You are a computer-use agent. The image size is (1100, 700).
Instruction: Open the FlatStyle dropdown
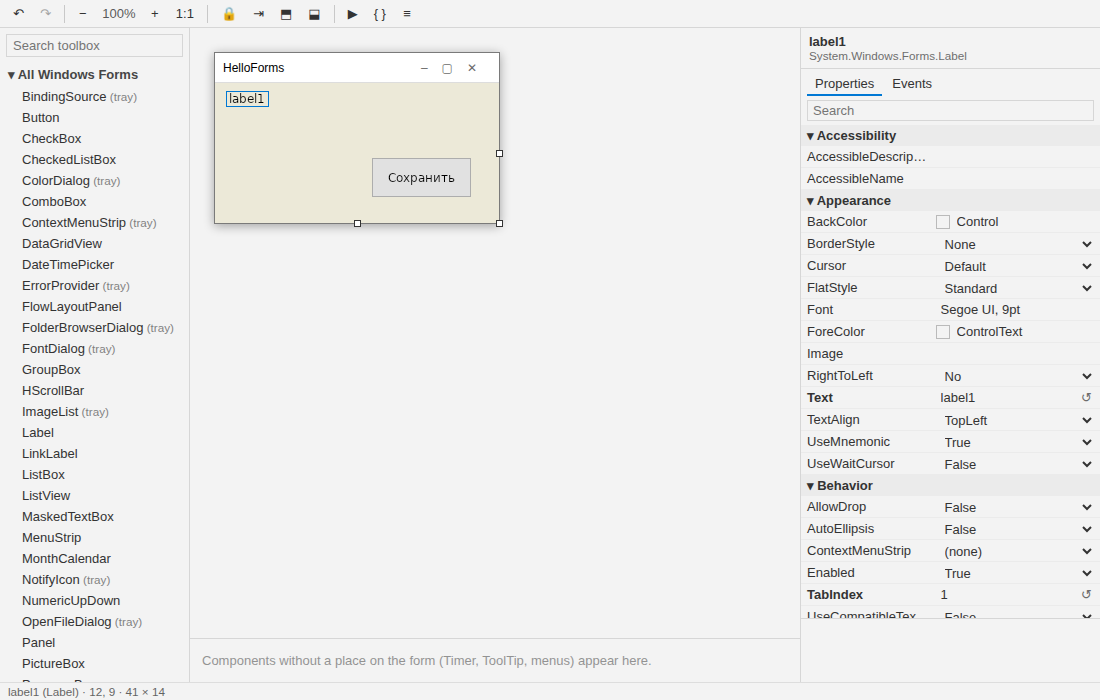(x=1017, y=288)
